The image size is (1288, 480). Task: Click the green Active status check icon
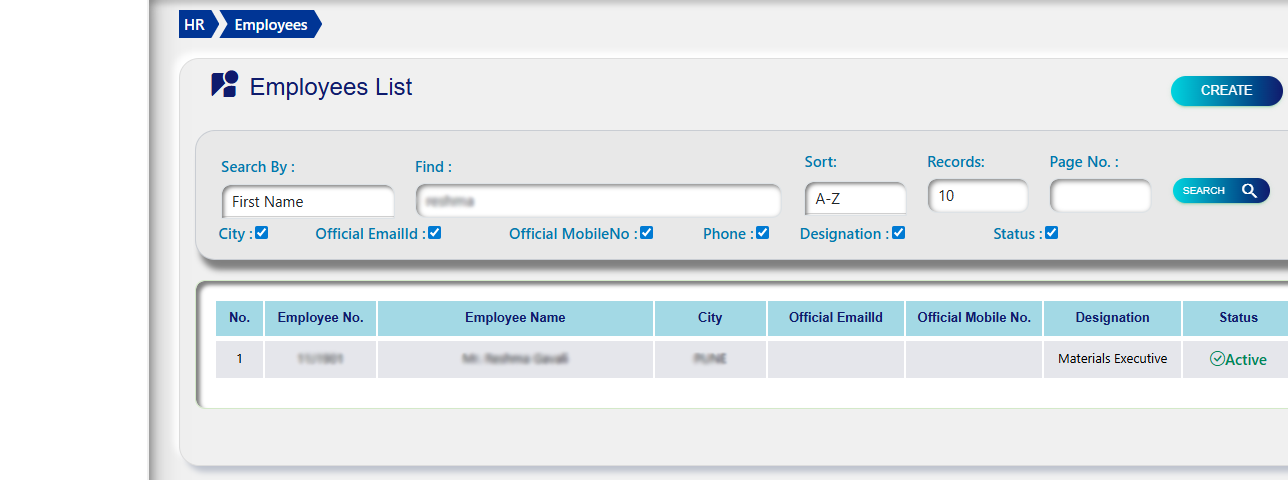pyautogui.click(x=1217, y=359)
